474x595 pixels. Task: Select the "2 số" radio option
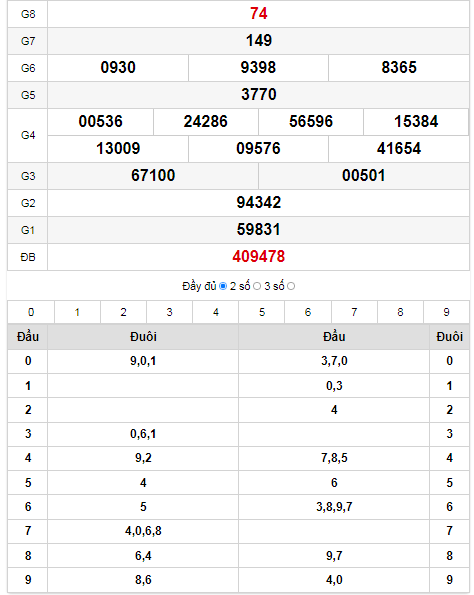[x=257, y=286]
